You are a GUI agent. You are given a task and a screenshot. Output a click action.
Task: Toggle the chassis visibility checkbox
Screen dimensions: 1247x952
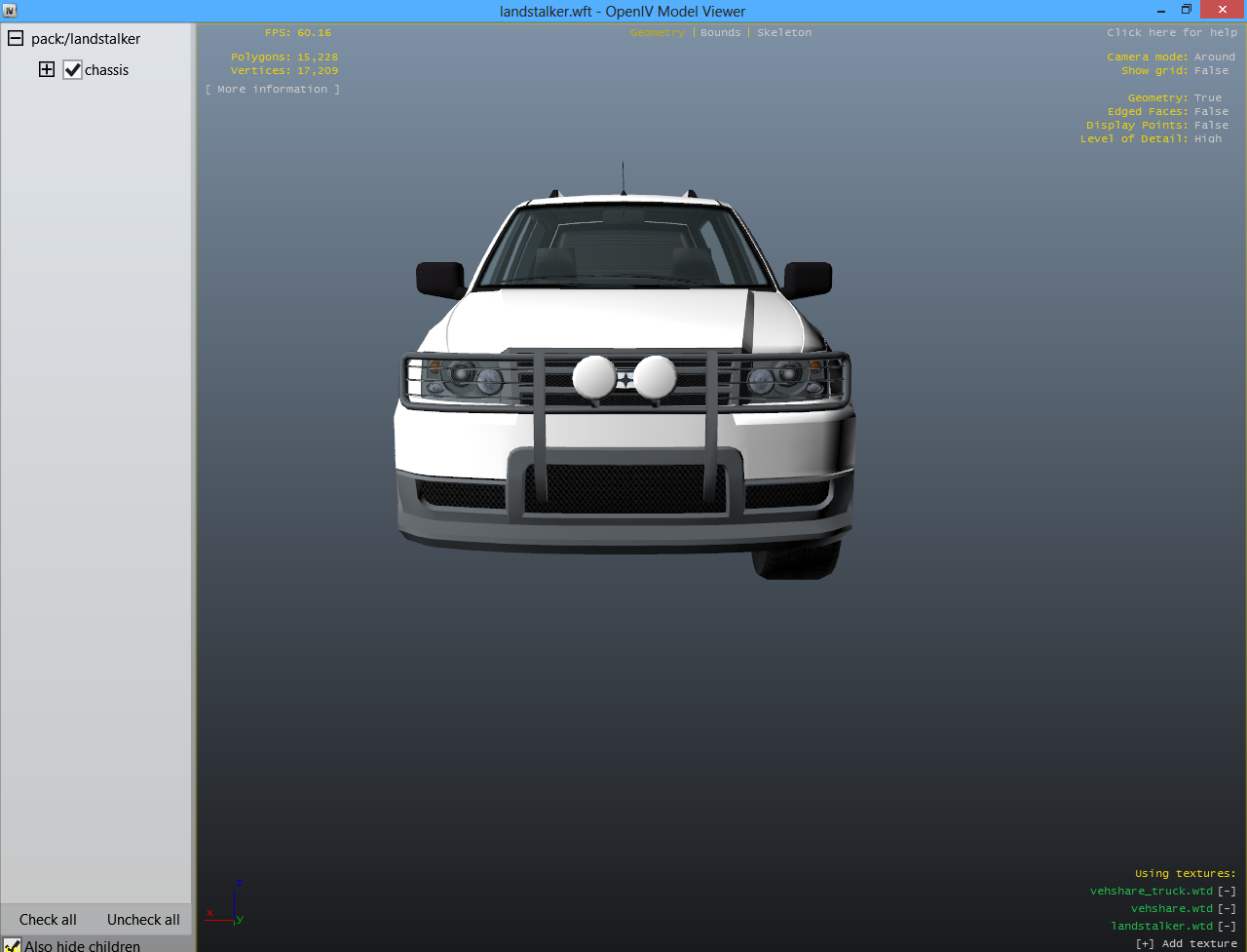(x=72, y=70)
